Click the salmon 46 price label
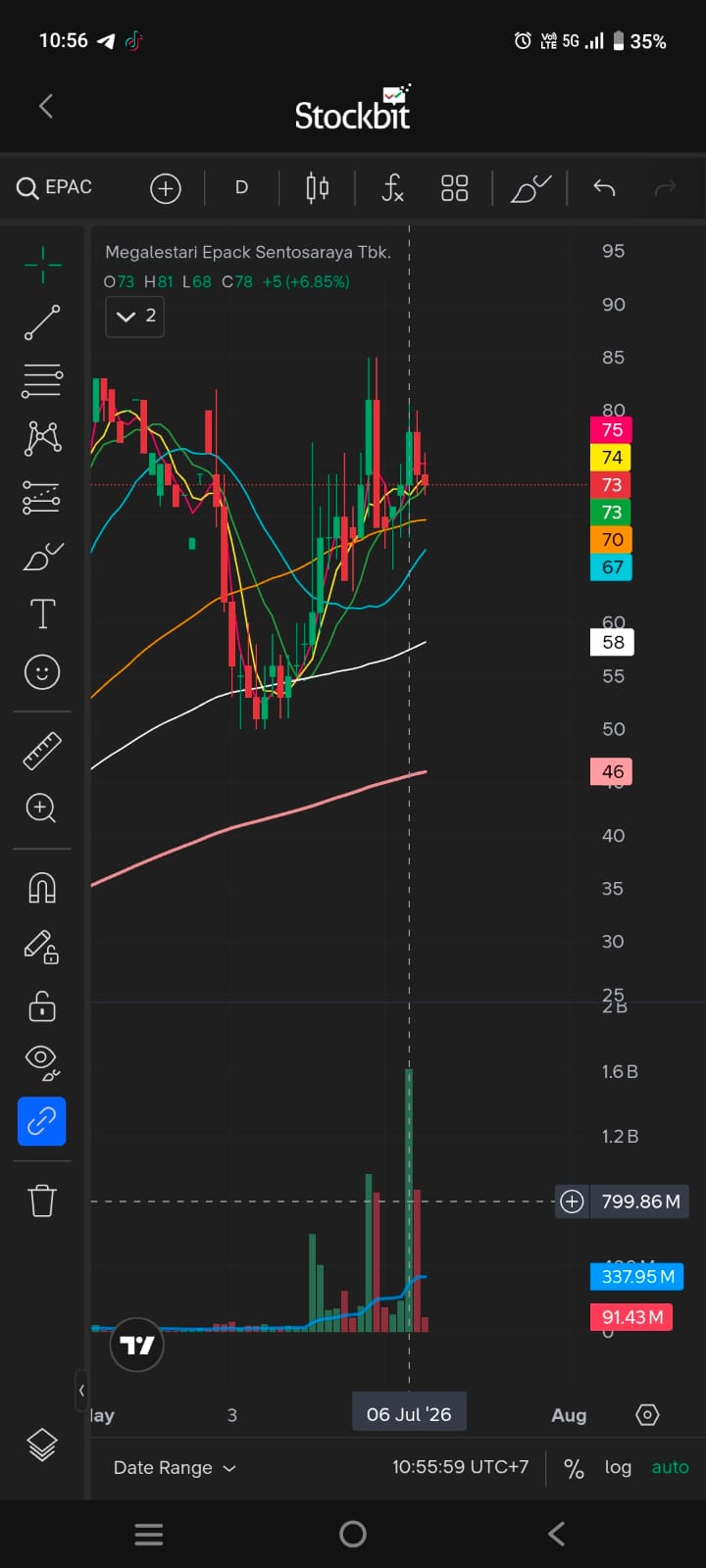This screenshot has width=706, height=1568. 612,772
